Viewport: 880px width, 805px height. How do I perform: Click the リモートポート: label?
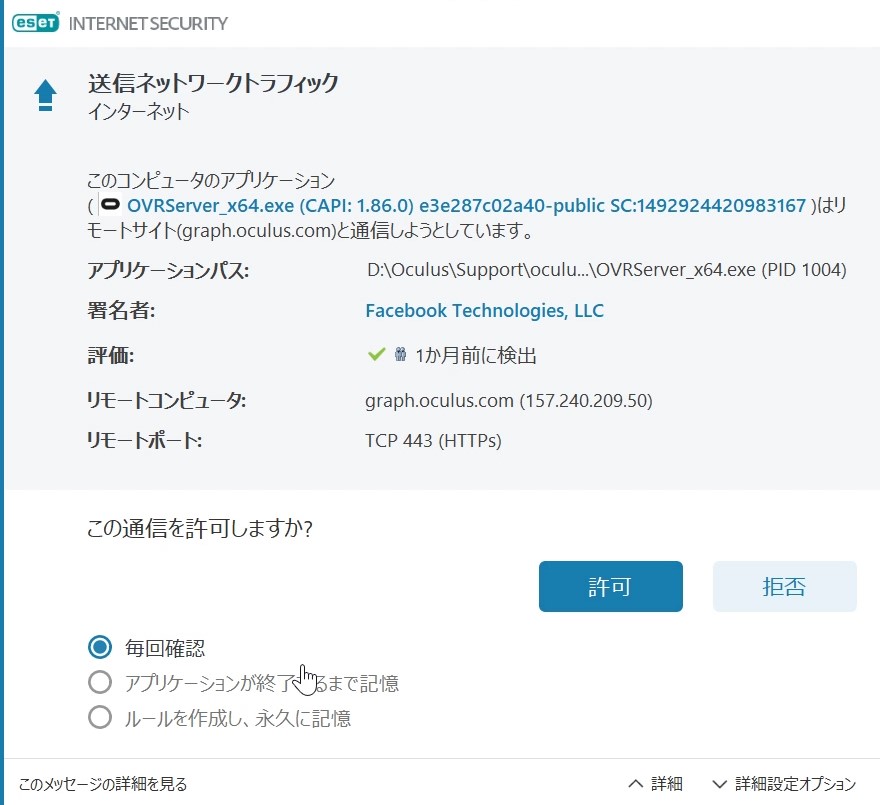pyautogui.click(x=144, y=441)
